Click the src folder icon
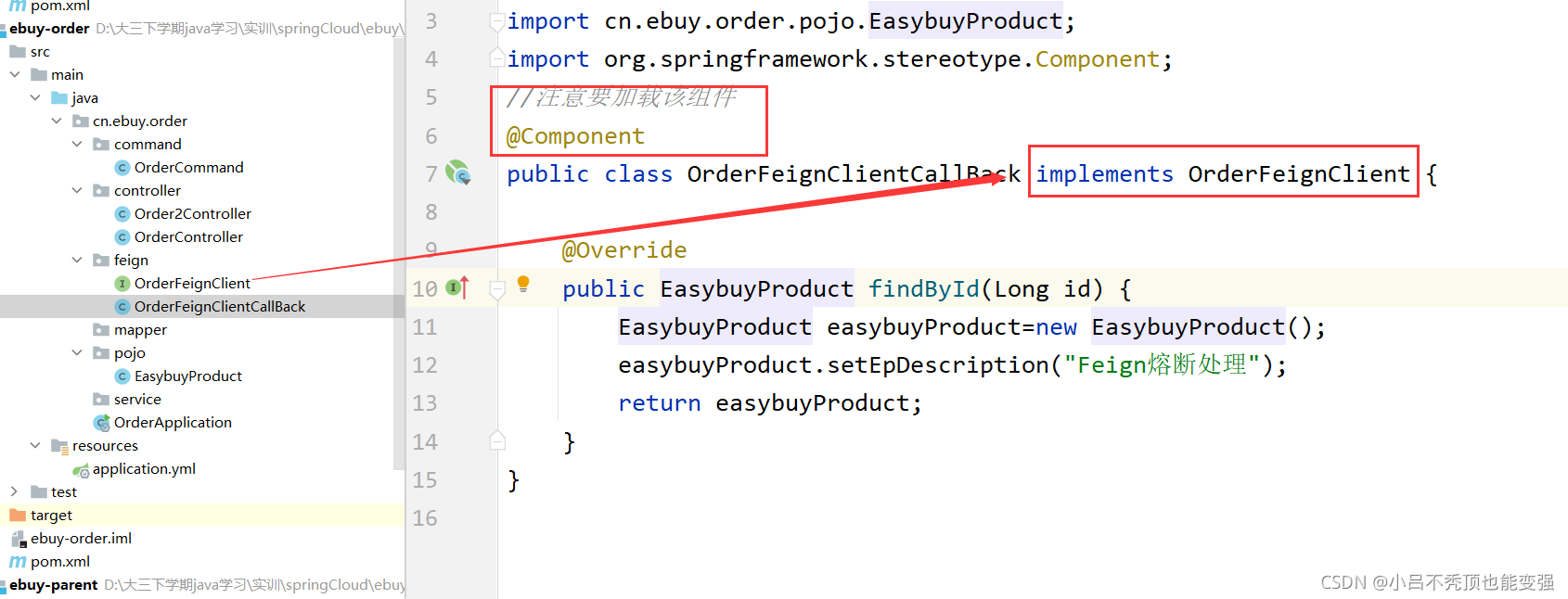Viewport: 1568px width, 599px height. [18, 52]
